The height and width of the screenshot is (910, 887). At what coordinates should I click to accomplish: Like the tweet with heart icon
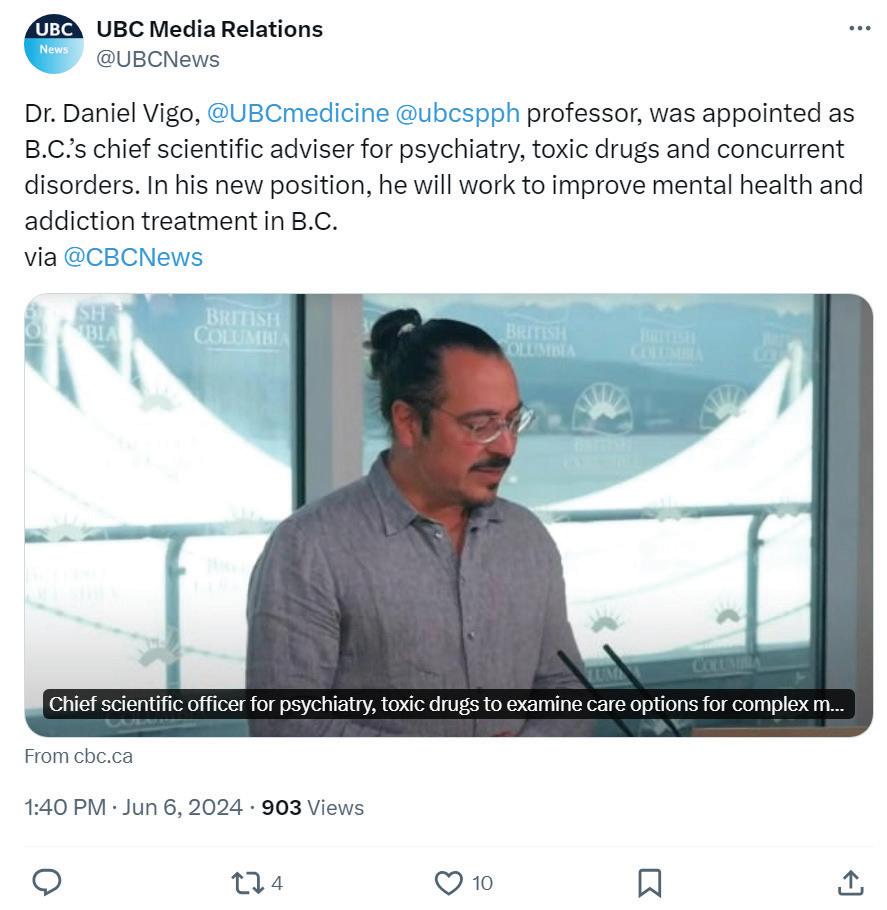pos(449,883)
